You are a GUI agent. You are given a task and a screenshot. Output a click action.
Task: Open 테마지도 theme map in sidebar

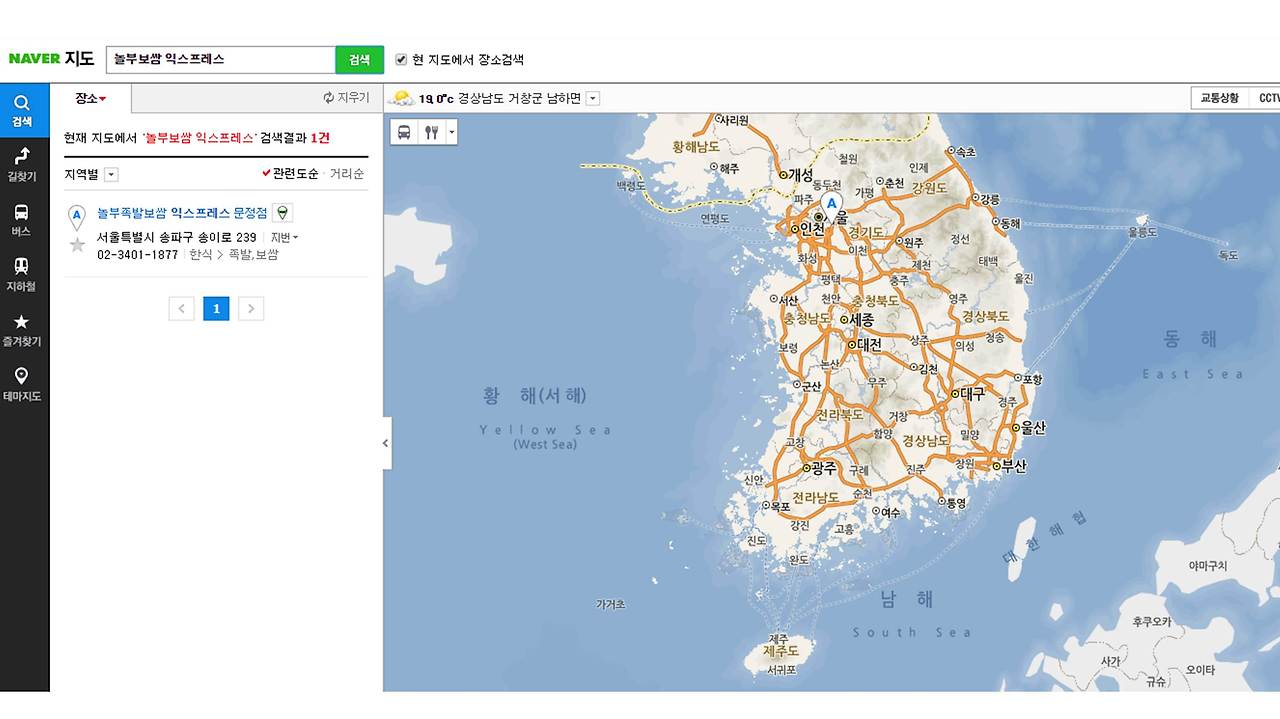coord(22,385)
